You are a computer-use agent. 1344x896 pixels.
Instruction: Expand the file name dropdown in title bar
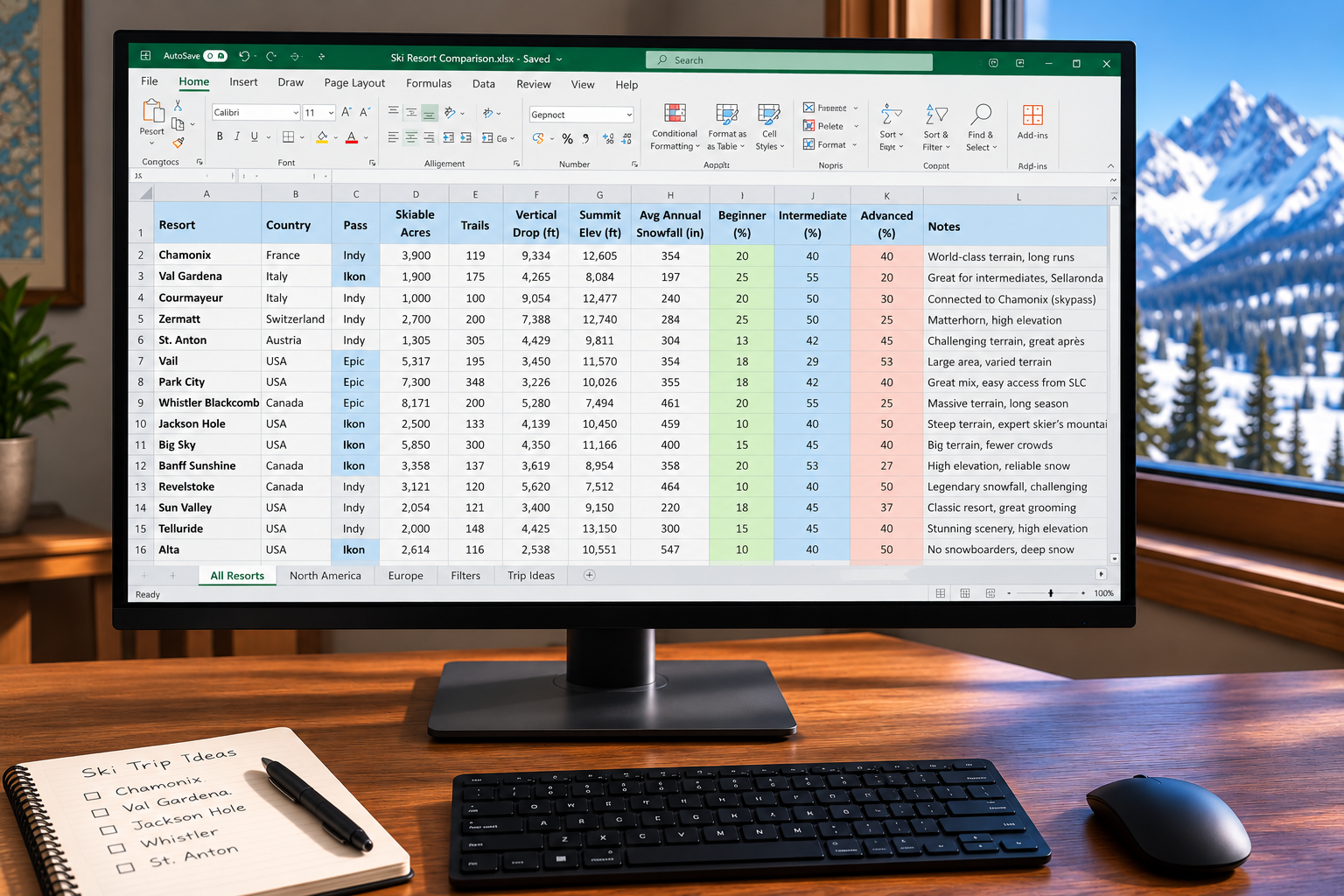click(x=559, y=59)
